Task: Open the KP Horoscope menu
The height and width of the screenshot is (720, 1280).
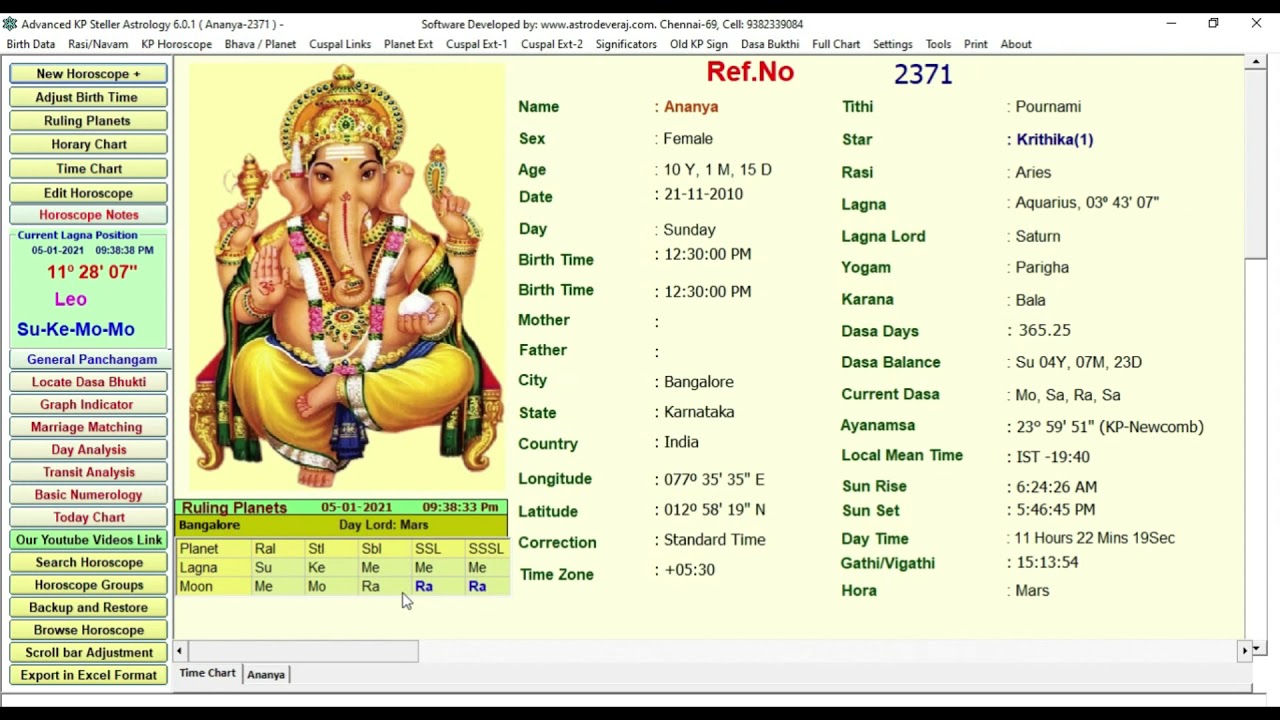Action: (176, 44)
